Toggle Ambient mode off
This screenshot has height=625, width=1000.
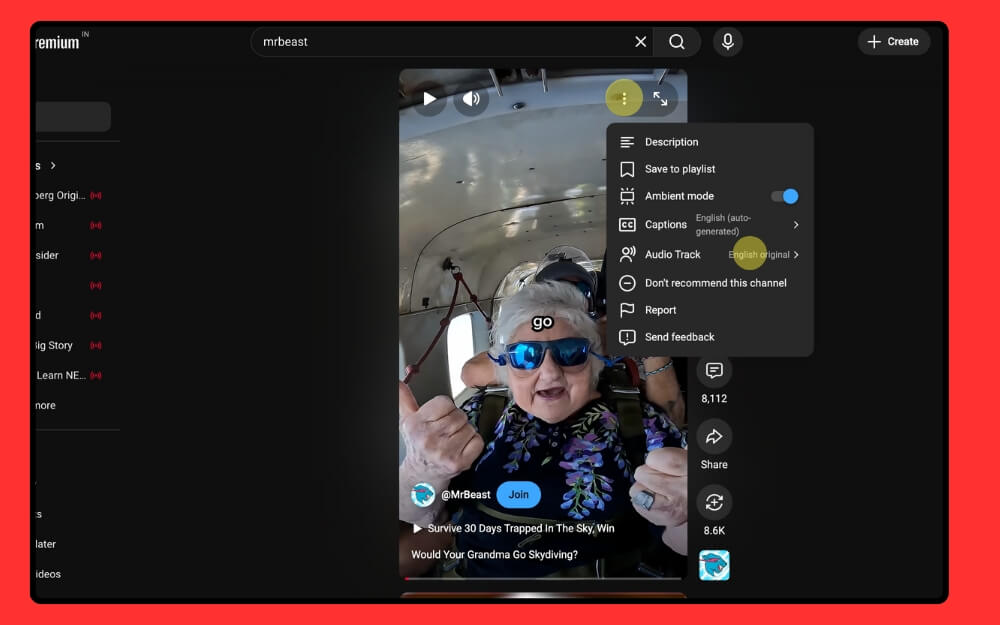(784, 195)
